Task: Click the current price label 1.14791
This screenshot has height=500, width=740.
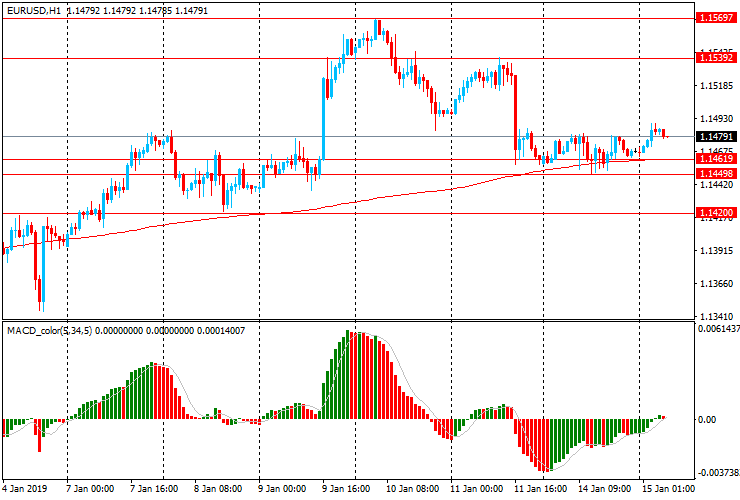Action: 717,137
